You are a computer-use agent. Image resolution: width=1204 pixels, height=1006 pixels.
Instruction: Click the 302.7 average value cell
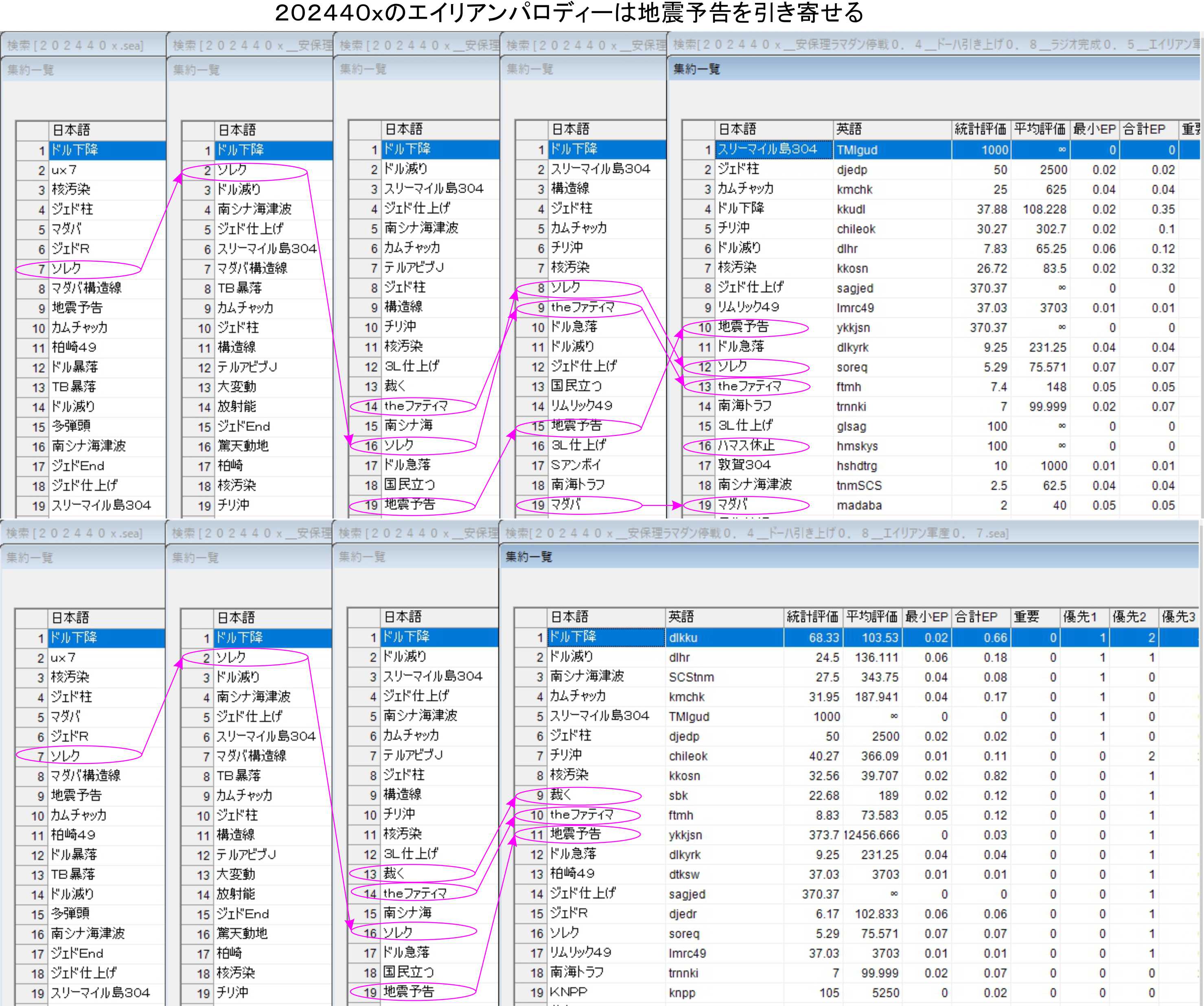pyautogui.click(x=1040, y=229)
